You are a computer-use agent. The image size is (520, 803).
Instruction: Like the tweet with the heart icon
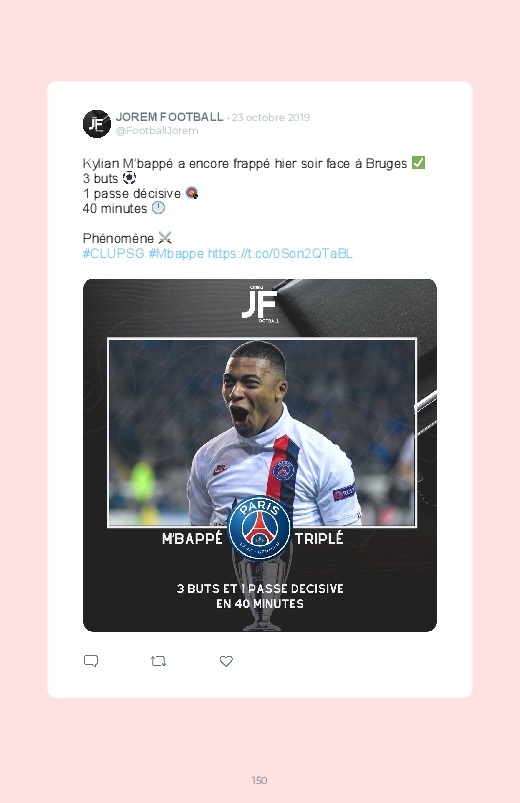point(226,661)
